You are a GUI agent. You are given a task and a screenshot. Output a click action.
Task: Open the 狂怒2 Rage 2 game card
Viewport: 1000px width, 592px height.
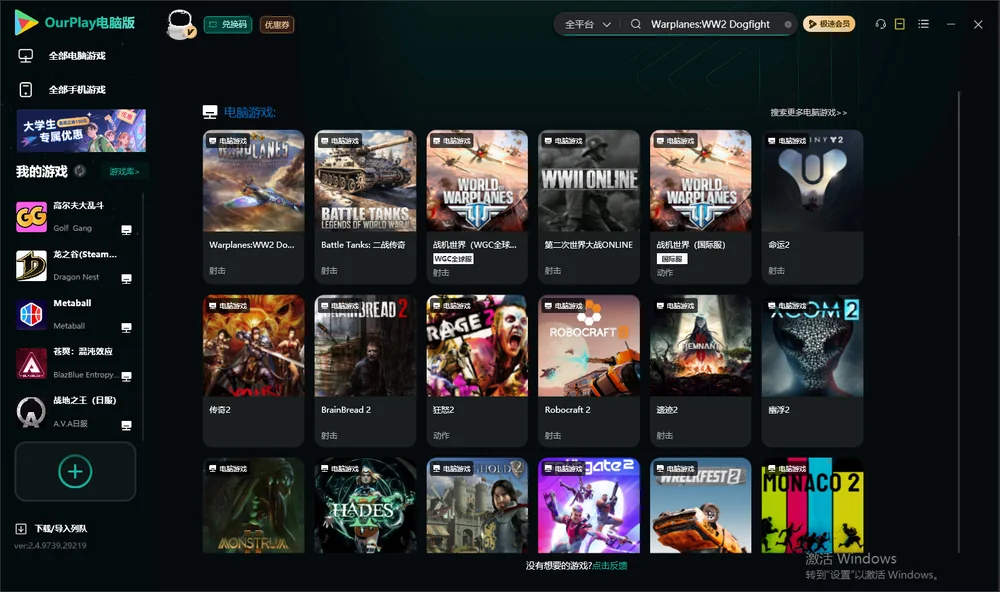click(x=477, y=371)
